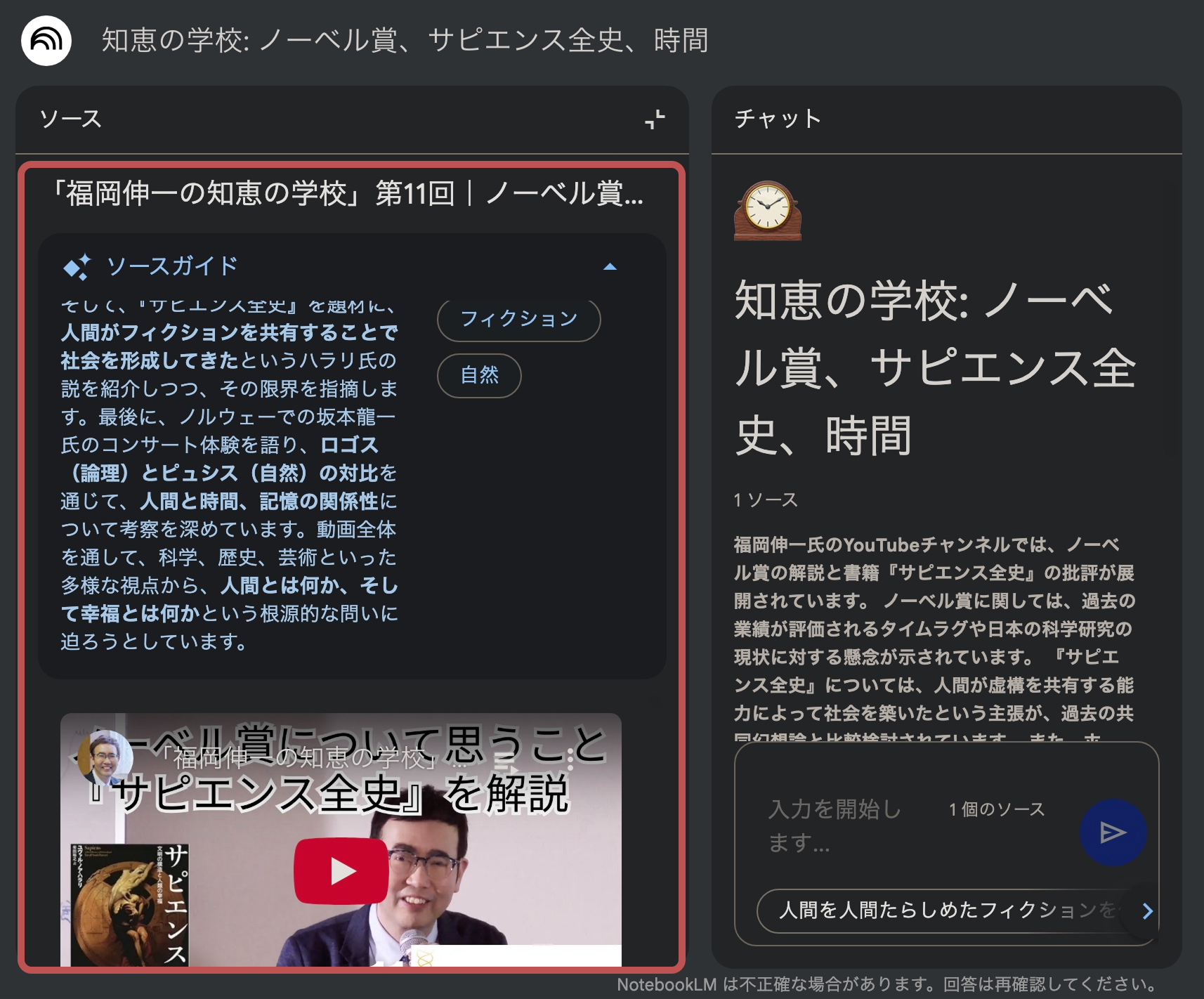
Task: Click the clock emoji notebook icon
Action: point(768,211)
